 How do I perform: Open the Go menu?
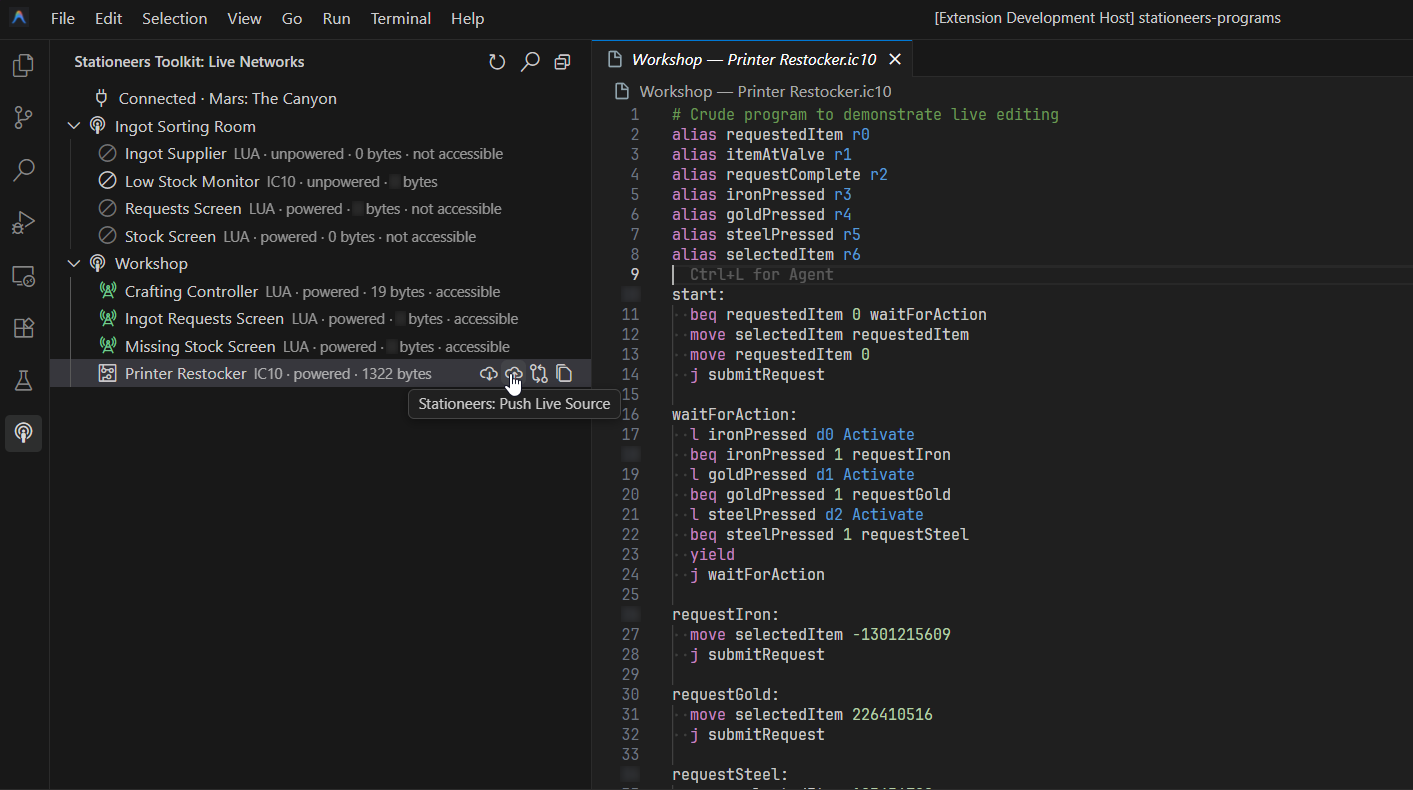tap(292, 18)
